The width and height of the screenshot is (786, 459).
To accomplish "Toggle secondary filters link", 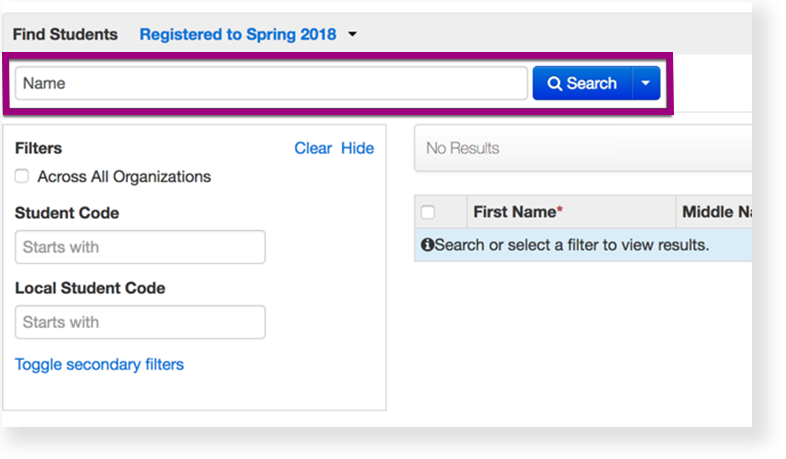I will click(99, 365).
